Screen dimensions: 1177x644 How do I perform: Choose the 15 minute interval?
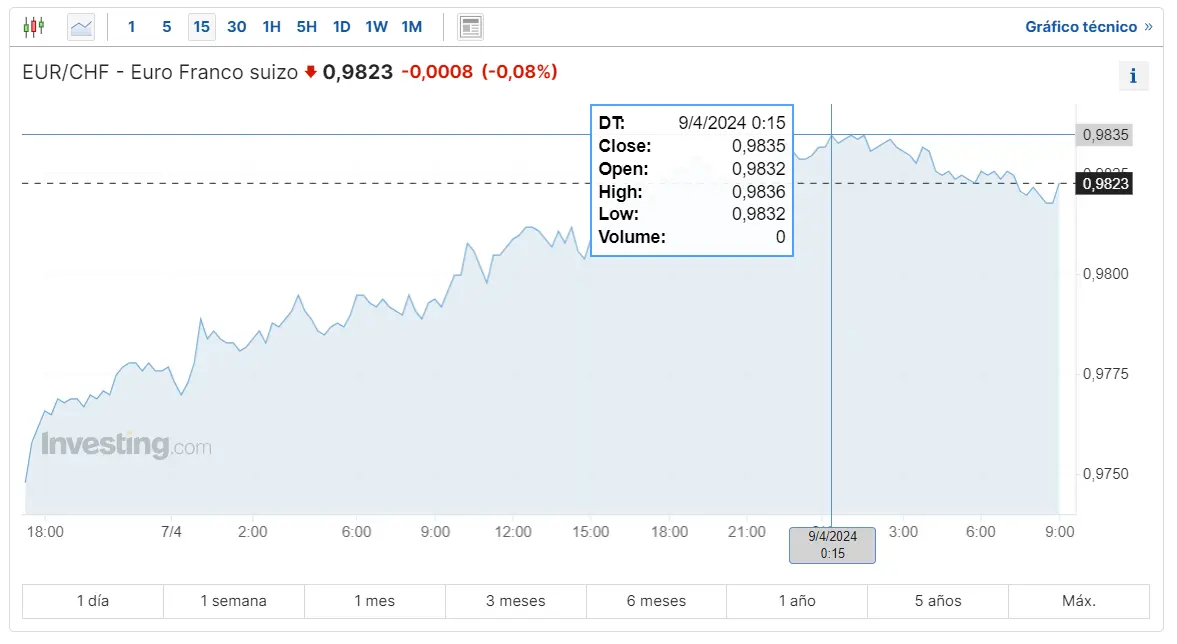201,27
